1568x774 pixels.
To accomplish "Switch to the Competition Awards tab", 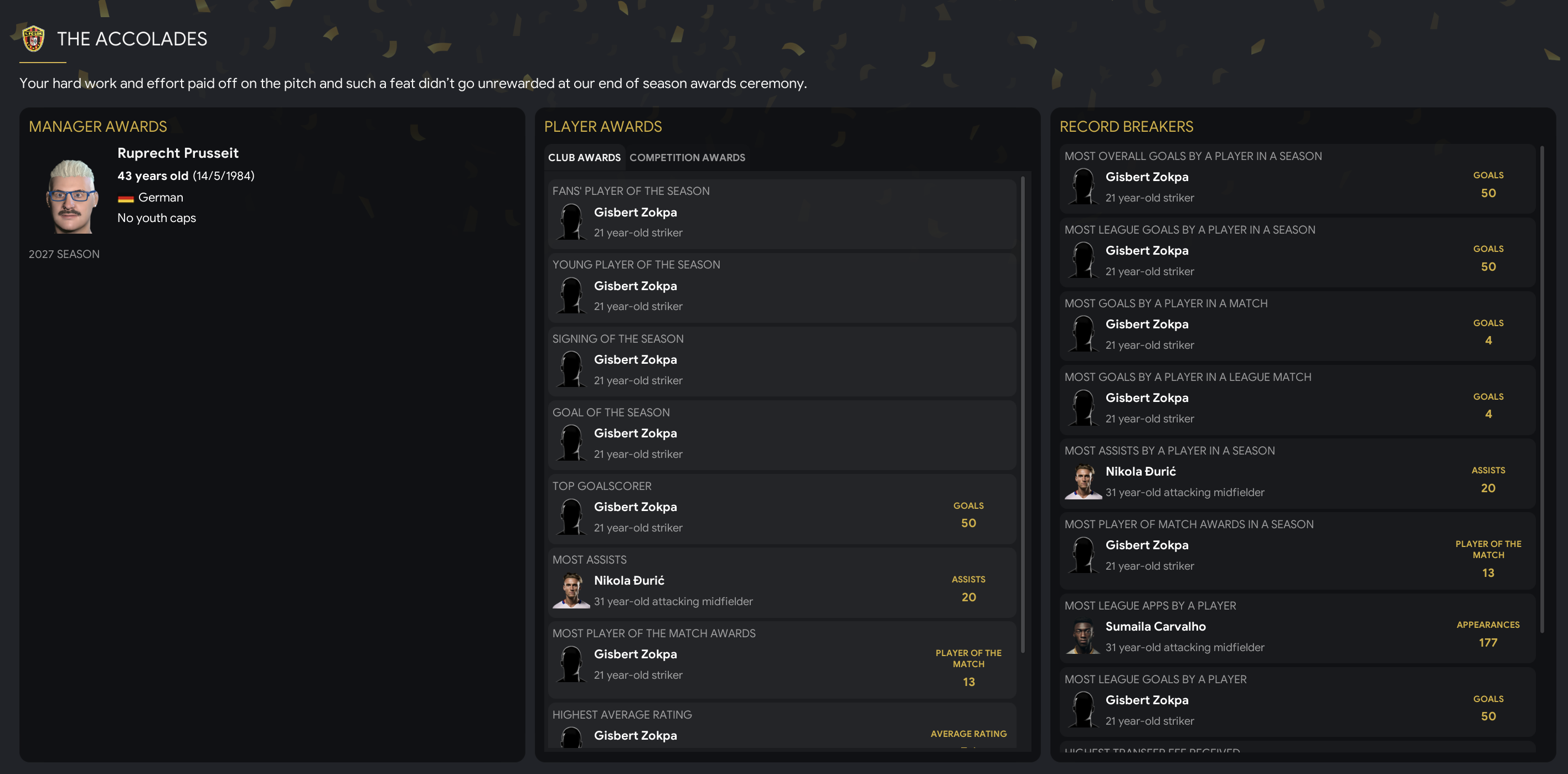I will (687, 158).
